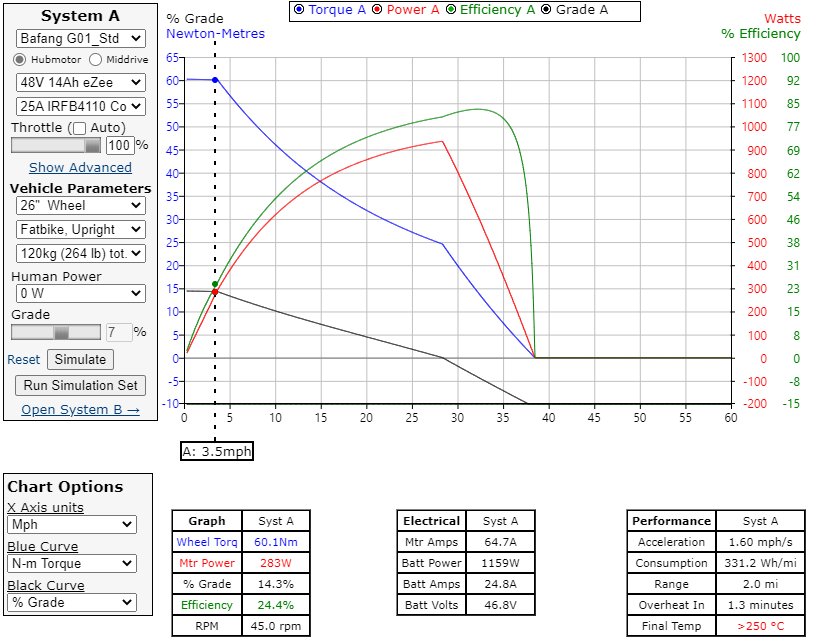
Task: Select the Hubmotor radio option
Action: [x=21, y=60]
